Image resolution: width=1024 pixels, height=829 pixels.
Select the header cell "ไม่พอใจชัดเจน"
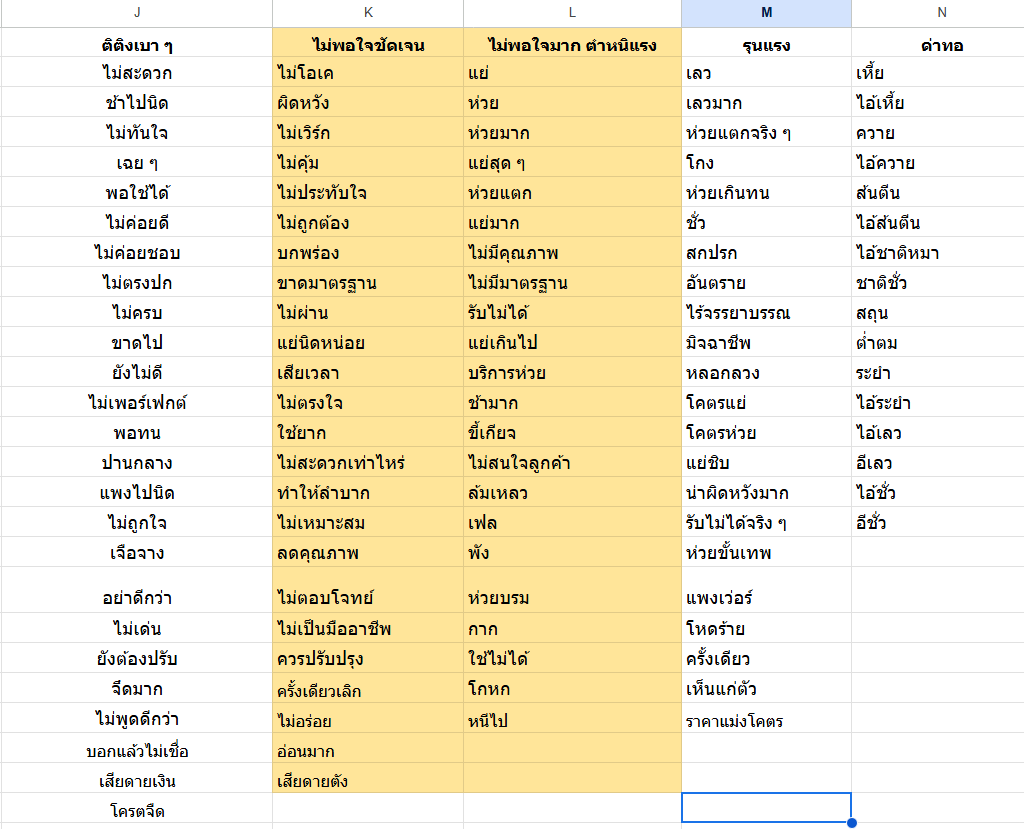coord(368,45)
